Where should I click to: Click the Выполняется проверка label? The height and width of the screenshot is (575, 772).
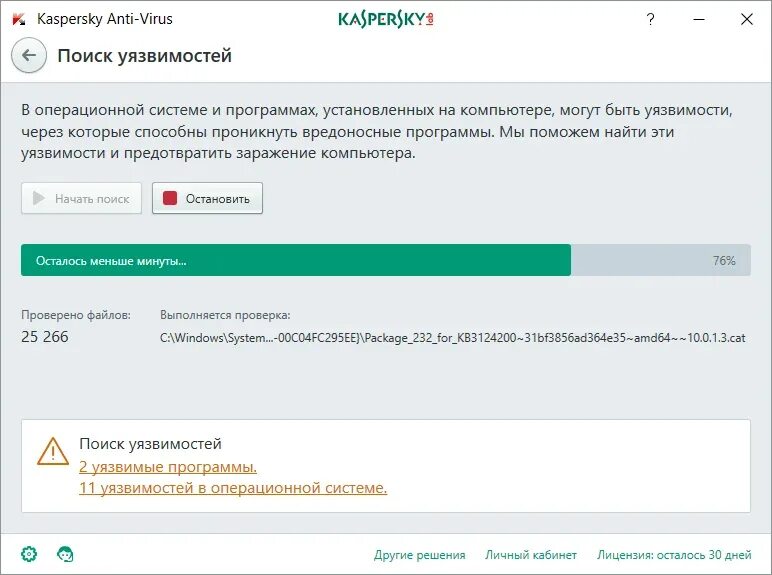click(225, 315)
